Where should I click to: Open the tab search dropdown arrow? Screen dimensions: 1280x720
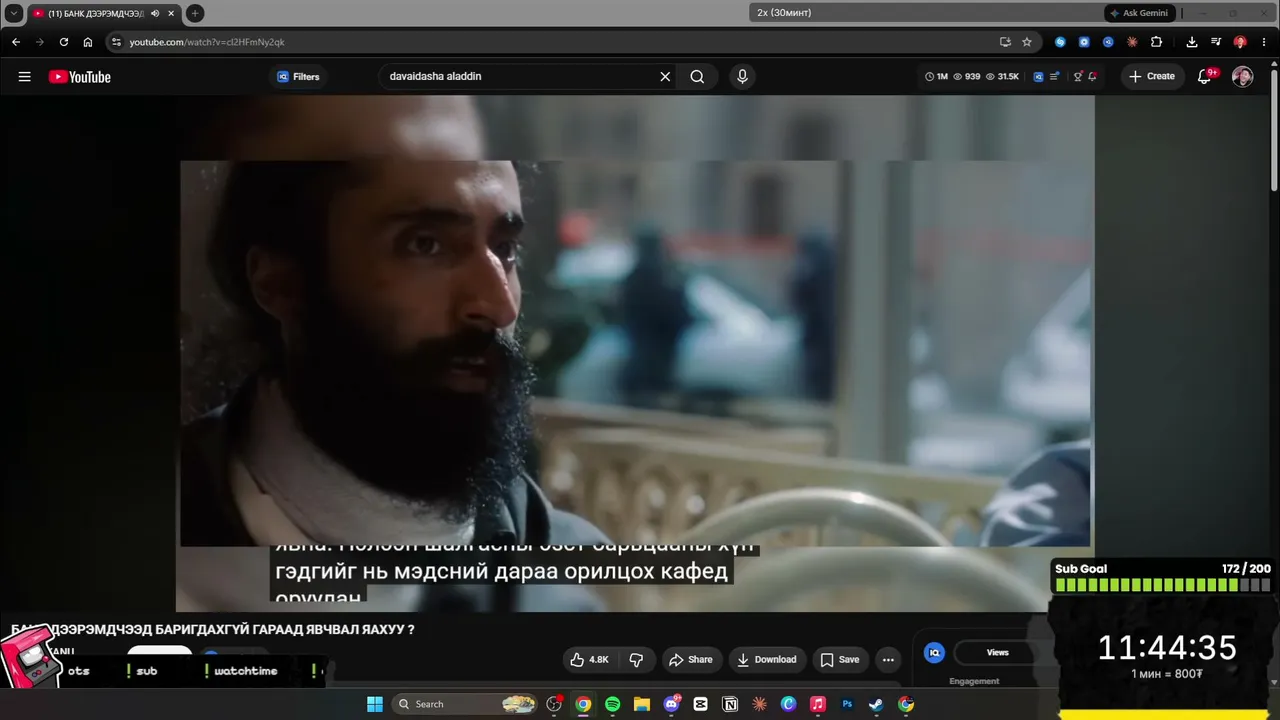(x=14, y=13)
